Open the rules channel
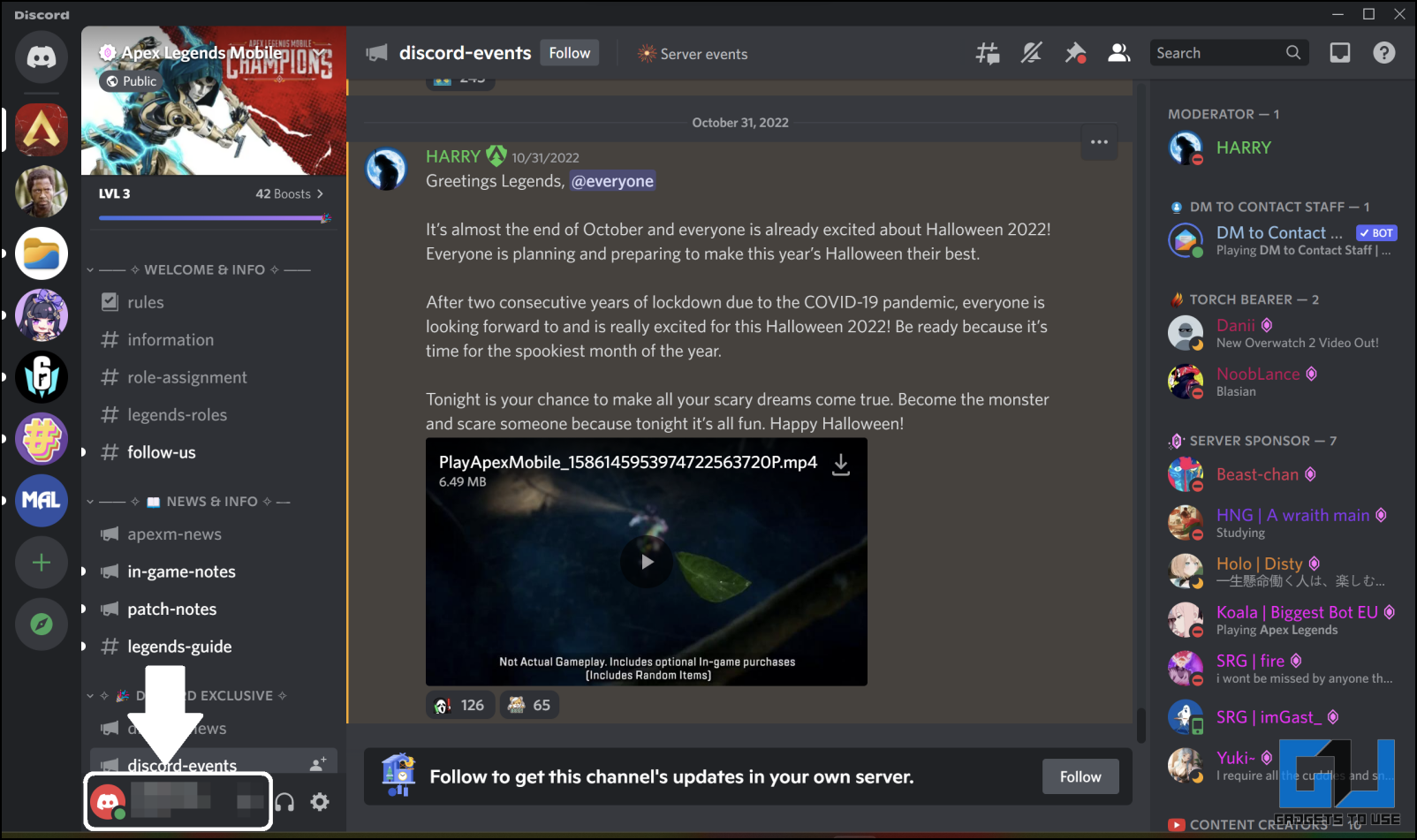 click(x=213, y=302)
